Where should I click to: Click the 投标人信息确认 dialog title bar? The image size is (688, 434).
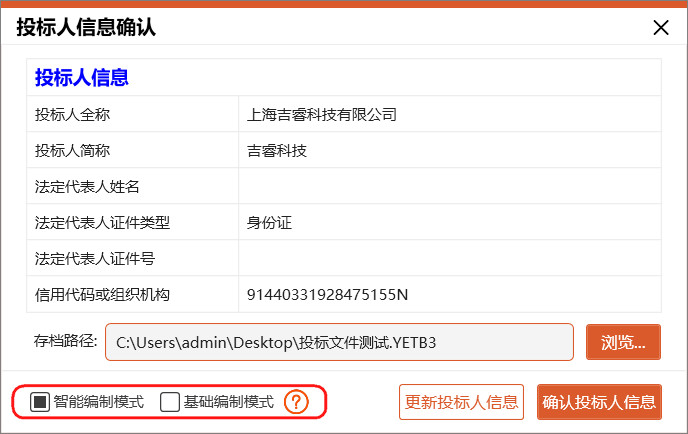coord(300,28)
